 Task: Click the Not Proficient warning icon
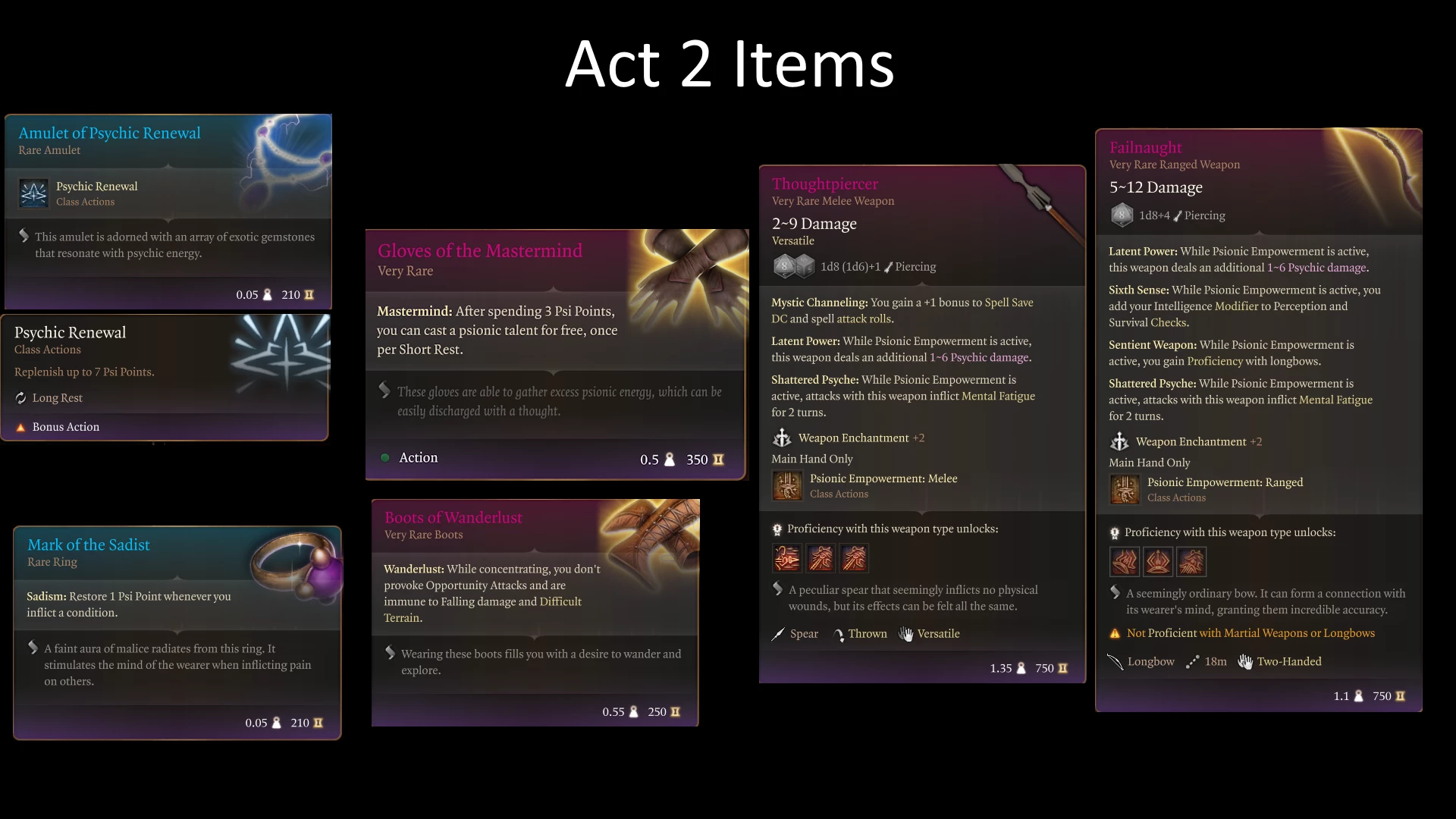(1115, 633)
